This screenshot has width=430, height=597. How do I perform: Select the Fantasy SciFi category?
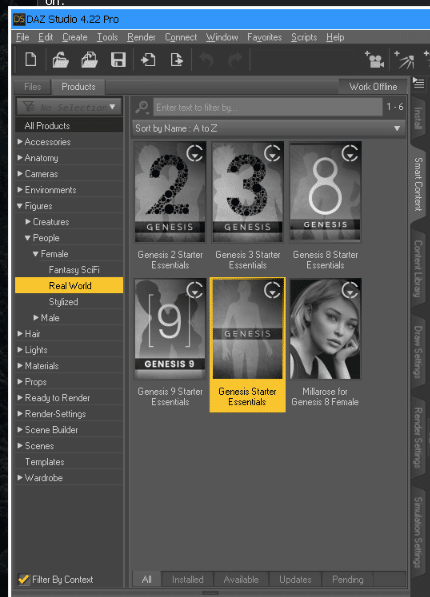coord(74,270)
